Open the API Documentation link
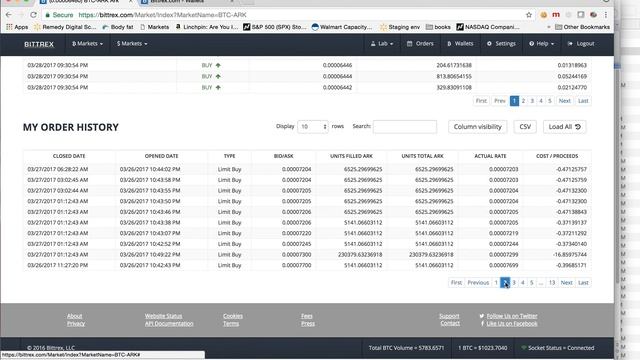The width and height of the screenshot is (640, 360). 169,324
